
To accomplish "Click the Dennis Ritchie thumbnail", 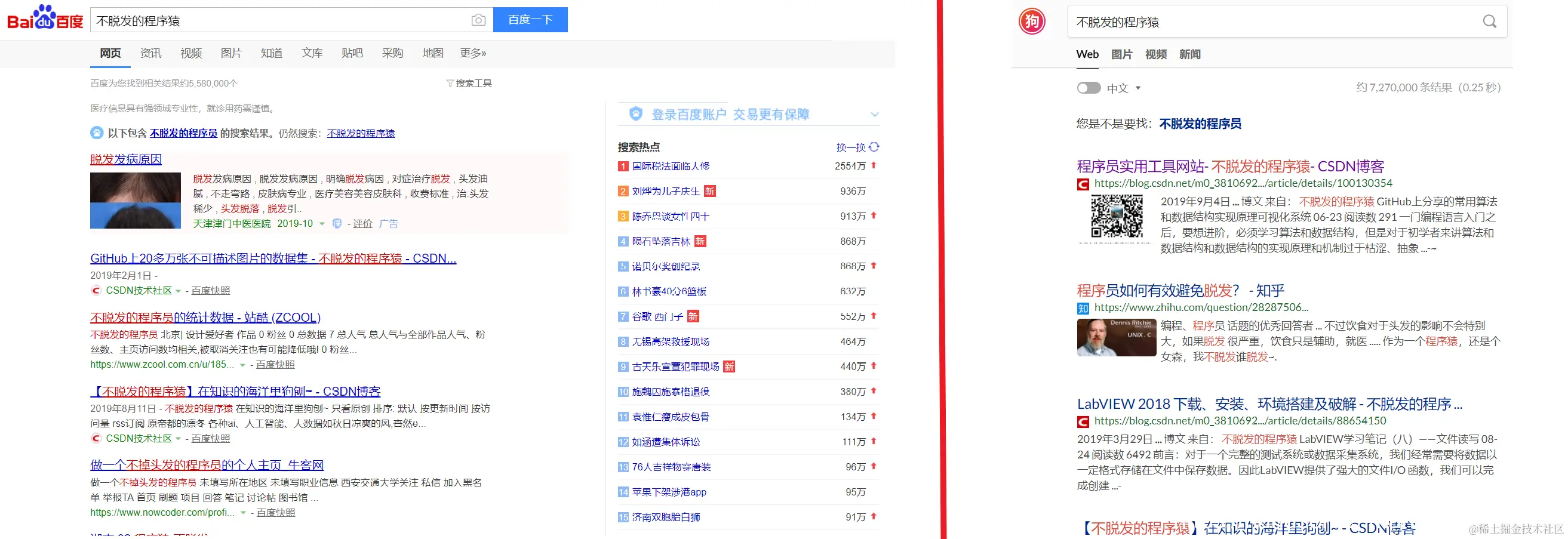I will click(1117, 337).
